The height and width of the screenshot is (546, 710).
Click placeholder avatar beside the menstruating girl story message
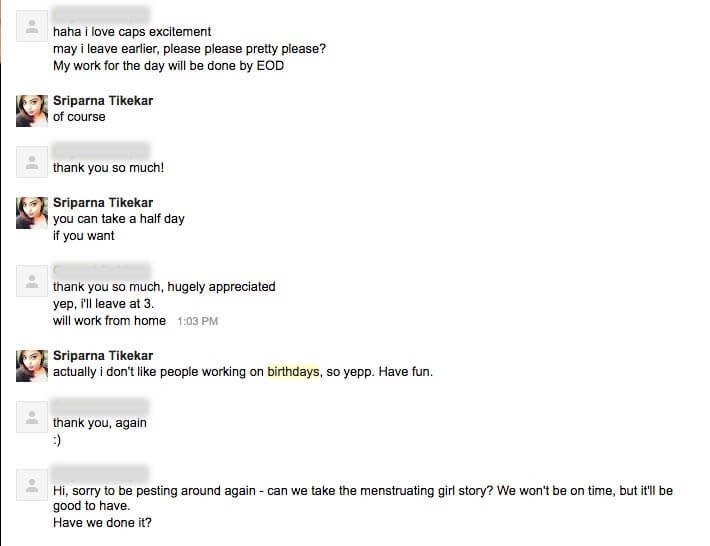point(32,485)
